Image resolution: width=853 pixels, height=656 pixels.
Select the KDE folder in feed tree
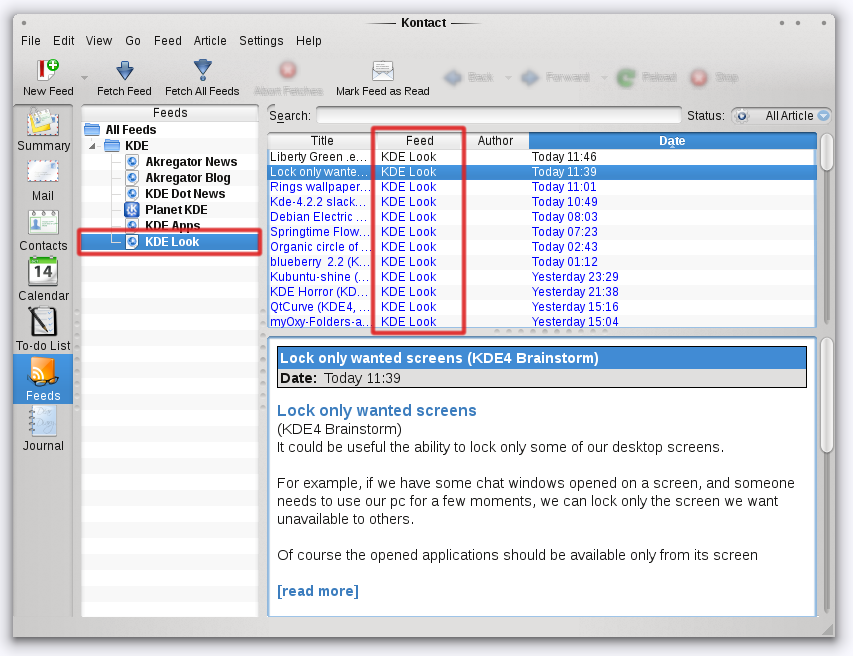point(137,146)
